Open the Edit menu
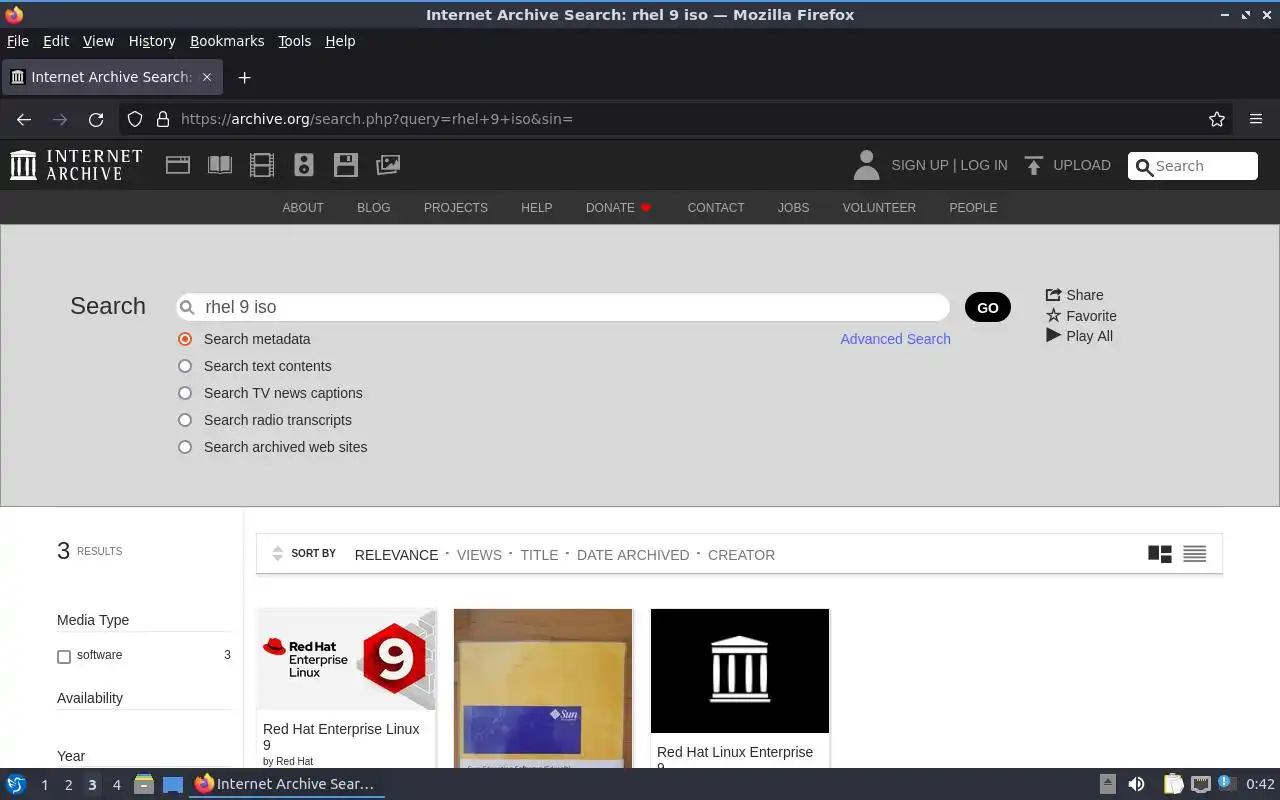The image size is (1280, 800). pyautogui.click(x=56, y=41)
